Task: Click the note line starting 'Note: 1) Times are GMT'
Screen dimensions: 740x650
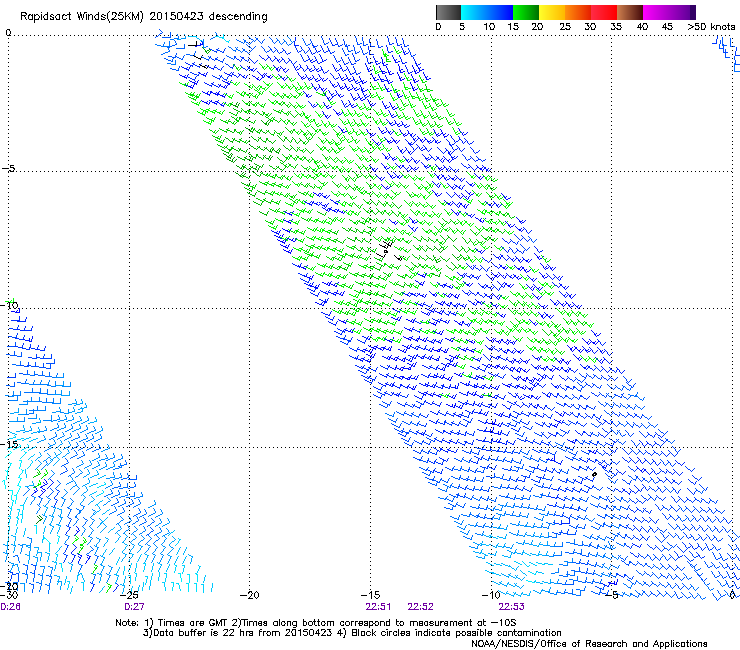Action: click(x=315, y=623)
